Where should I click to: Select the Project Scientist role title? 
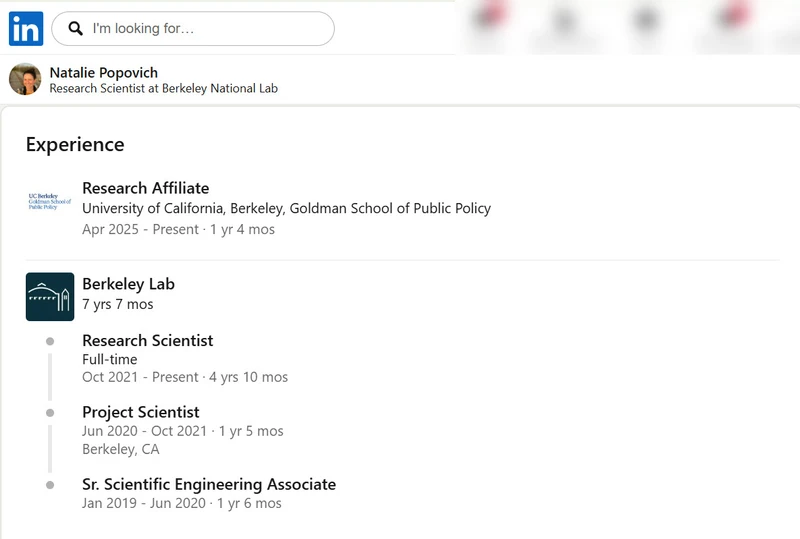(x=141, y=412)
